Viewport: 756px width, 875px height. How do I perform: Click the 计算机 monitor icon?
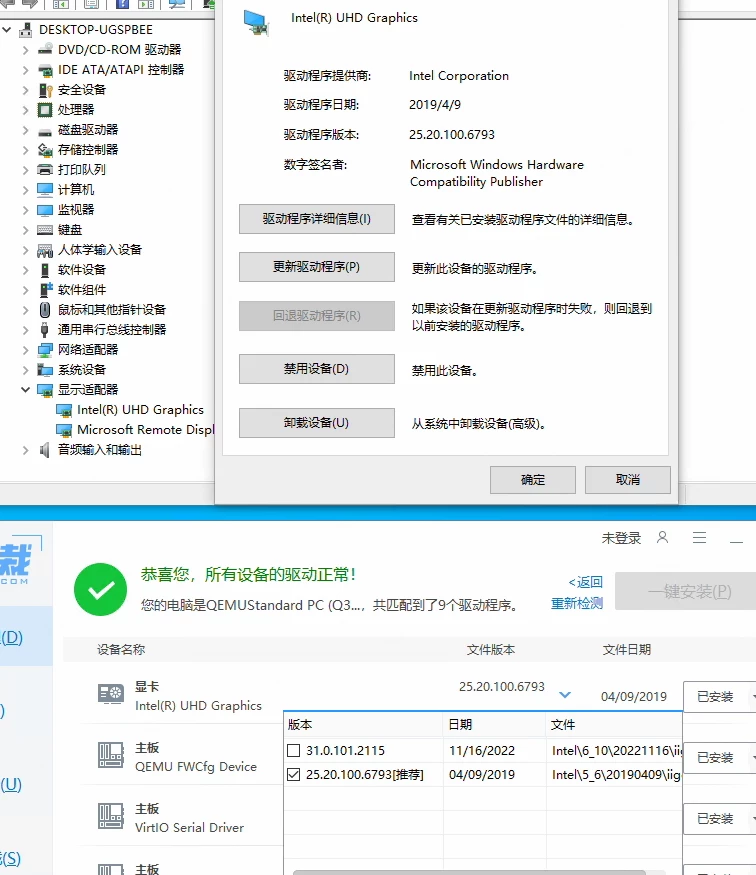pos(45,190)
